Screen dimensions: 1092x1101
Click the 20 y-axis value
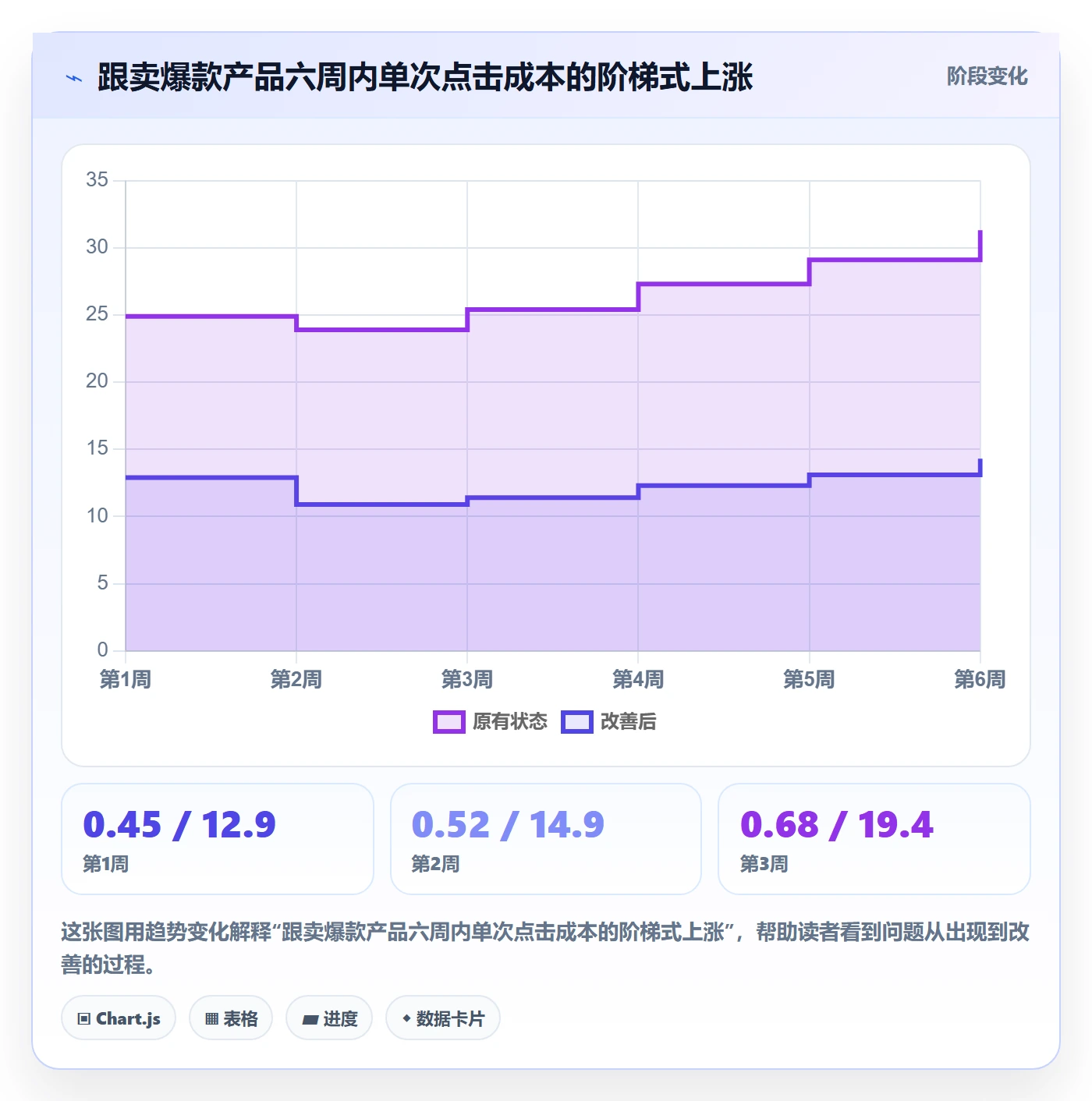(x=97, y=381)
